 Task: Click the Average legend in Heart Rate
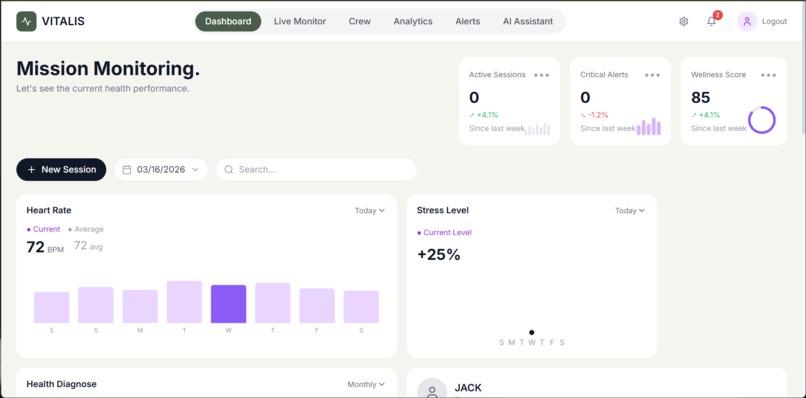[86, 229]
